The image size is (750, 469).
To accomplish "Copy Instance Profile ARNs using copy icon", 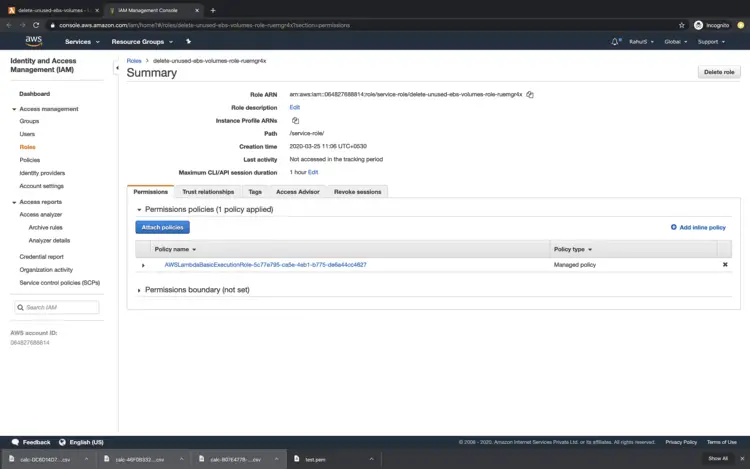I will [295, 120].
